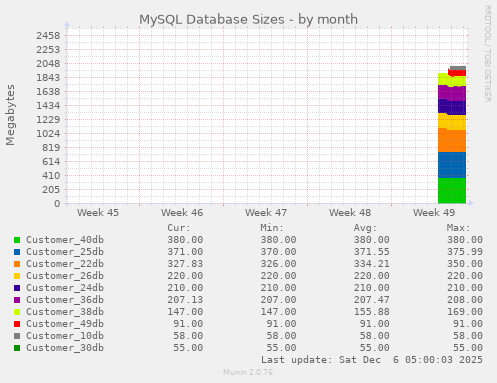Click the dark green Customer_30db legend swatch
The height and width of the screenshot is (383, 497).
(x=17, y=348)
